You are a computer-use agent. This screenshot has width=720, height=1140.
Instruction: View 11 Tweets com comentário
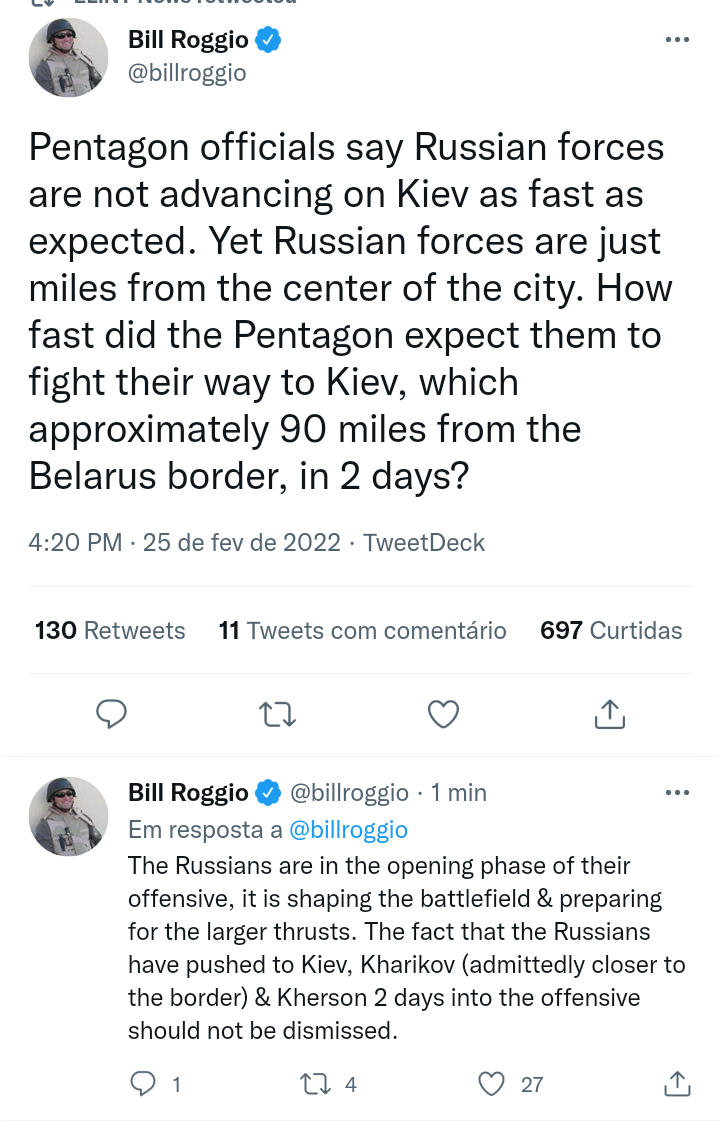pos(362,631)
